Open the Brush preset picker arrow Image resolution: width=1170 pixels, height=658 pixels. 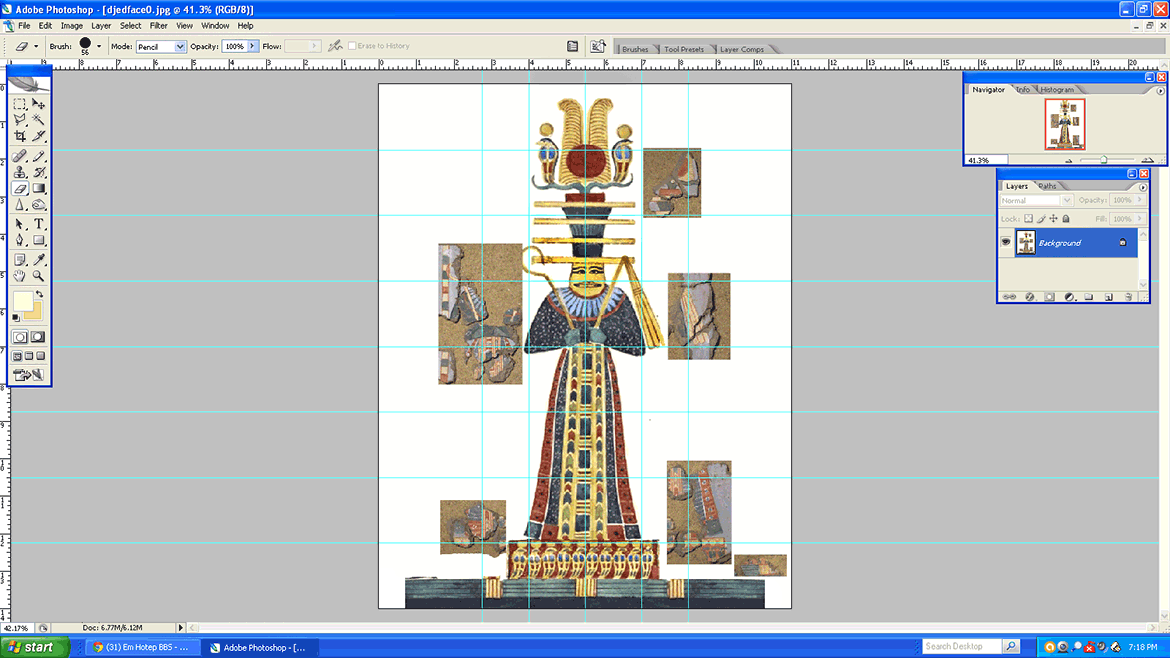point(99,47)
